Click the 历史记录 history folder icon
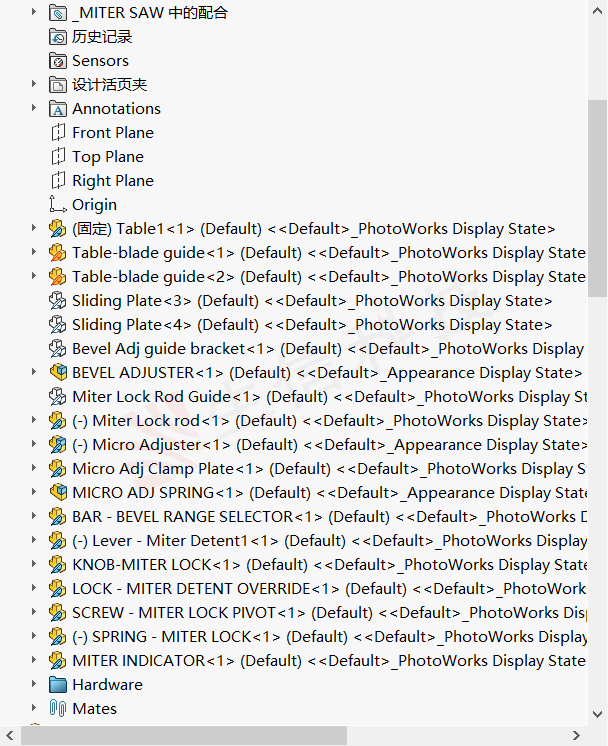608x746 pixels. tap(58, 37)
